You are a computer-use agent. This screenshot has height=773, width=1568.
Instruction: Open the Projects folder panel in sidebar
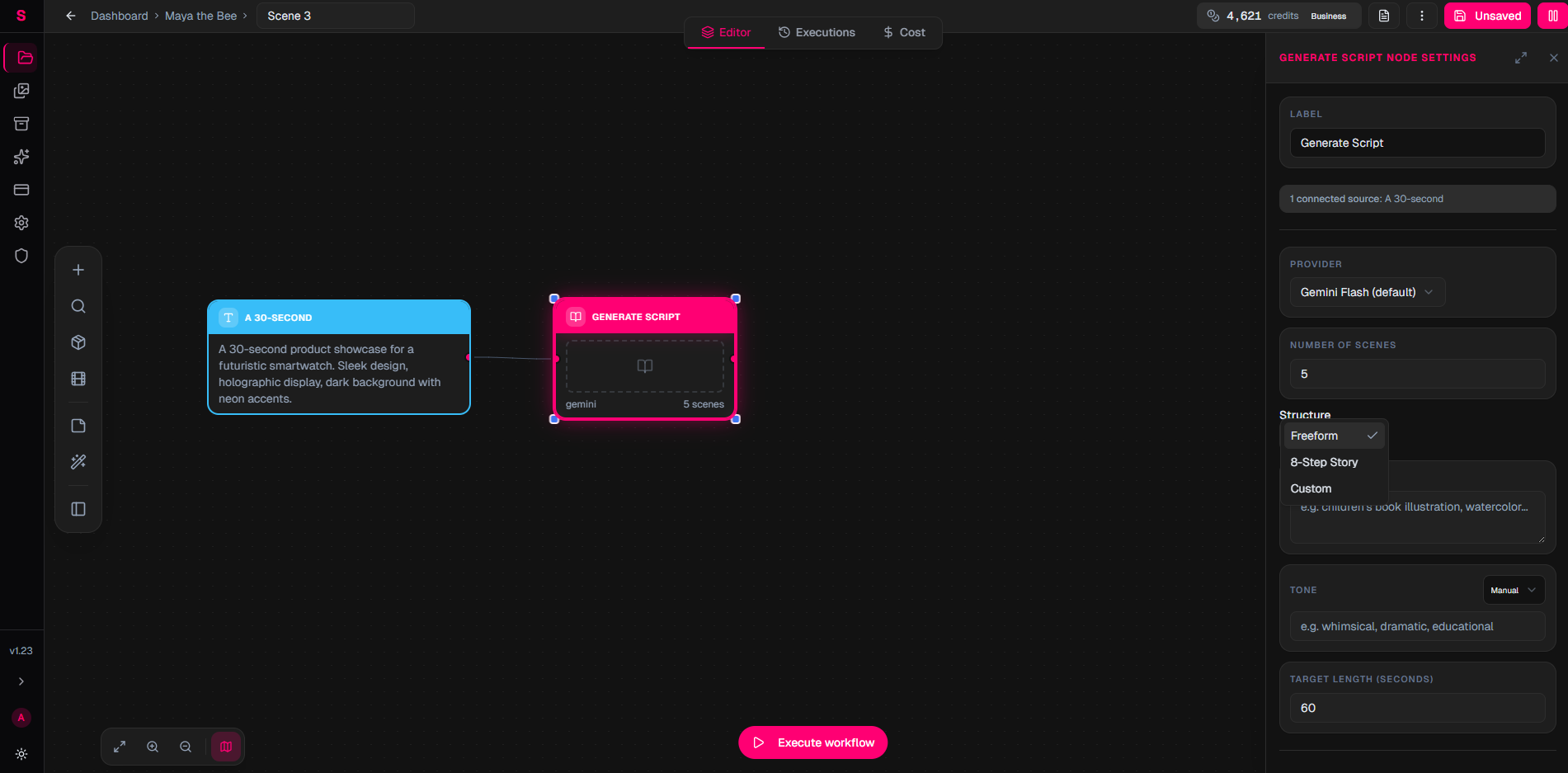[21, 58]
